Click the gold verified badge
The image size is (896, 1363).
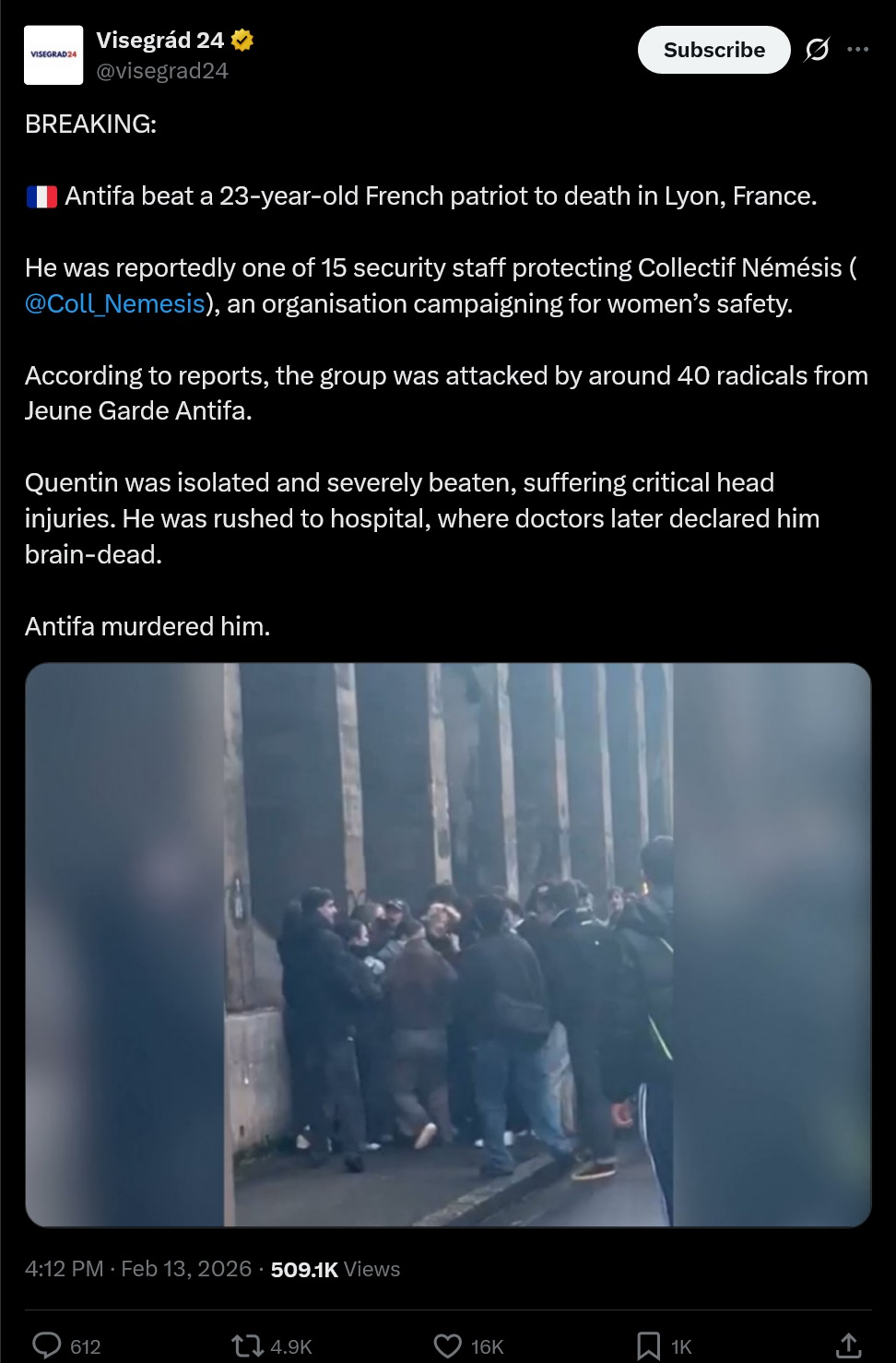pyautogui.click(x=242, y=40)
